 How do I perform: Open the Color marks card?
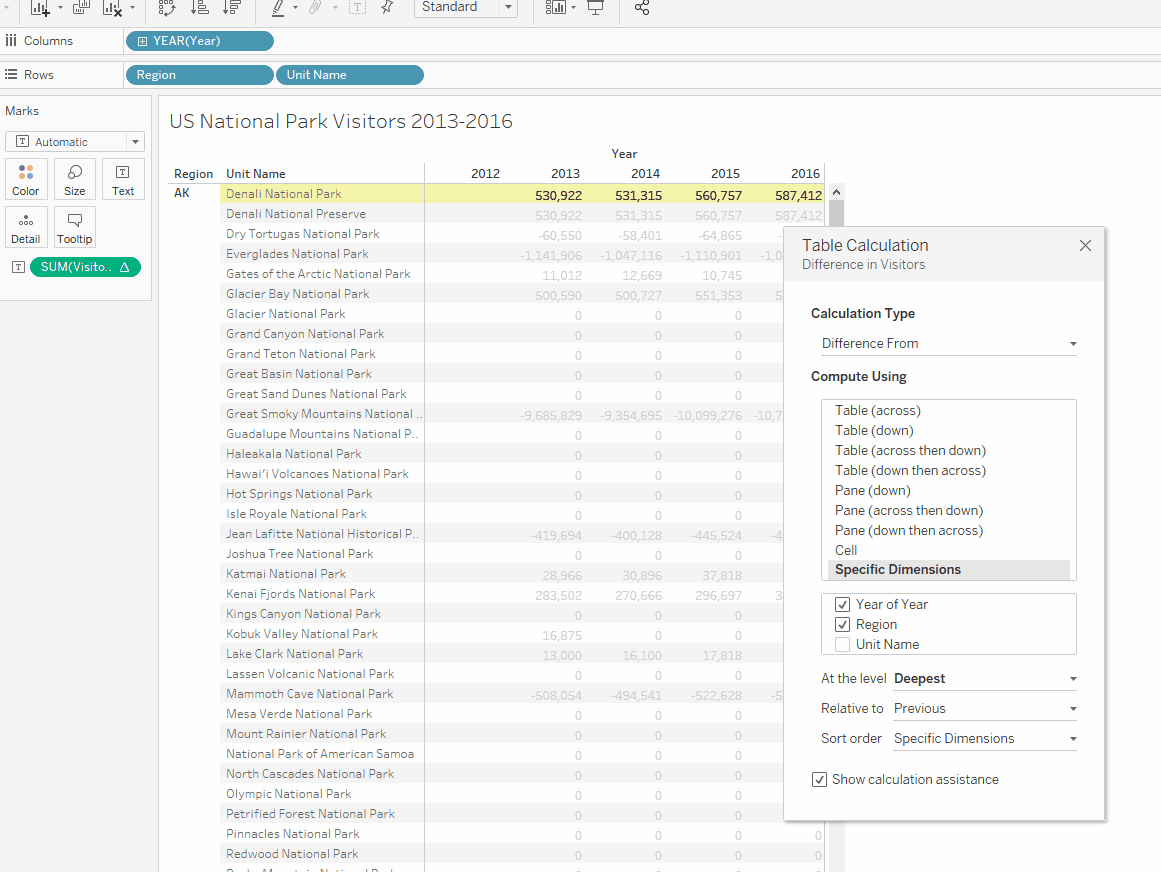click(25, 179)
